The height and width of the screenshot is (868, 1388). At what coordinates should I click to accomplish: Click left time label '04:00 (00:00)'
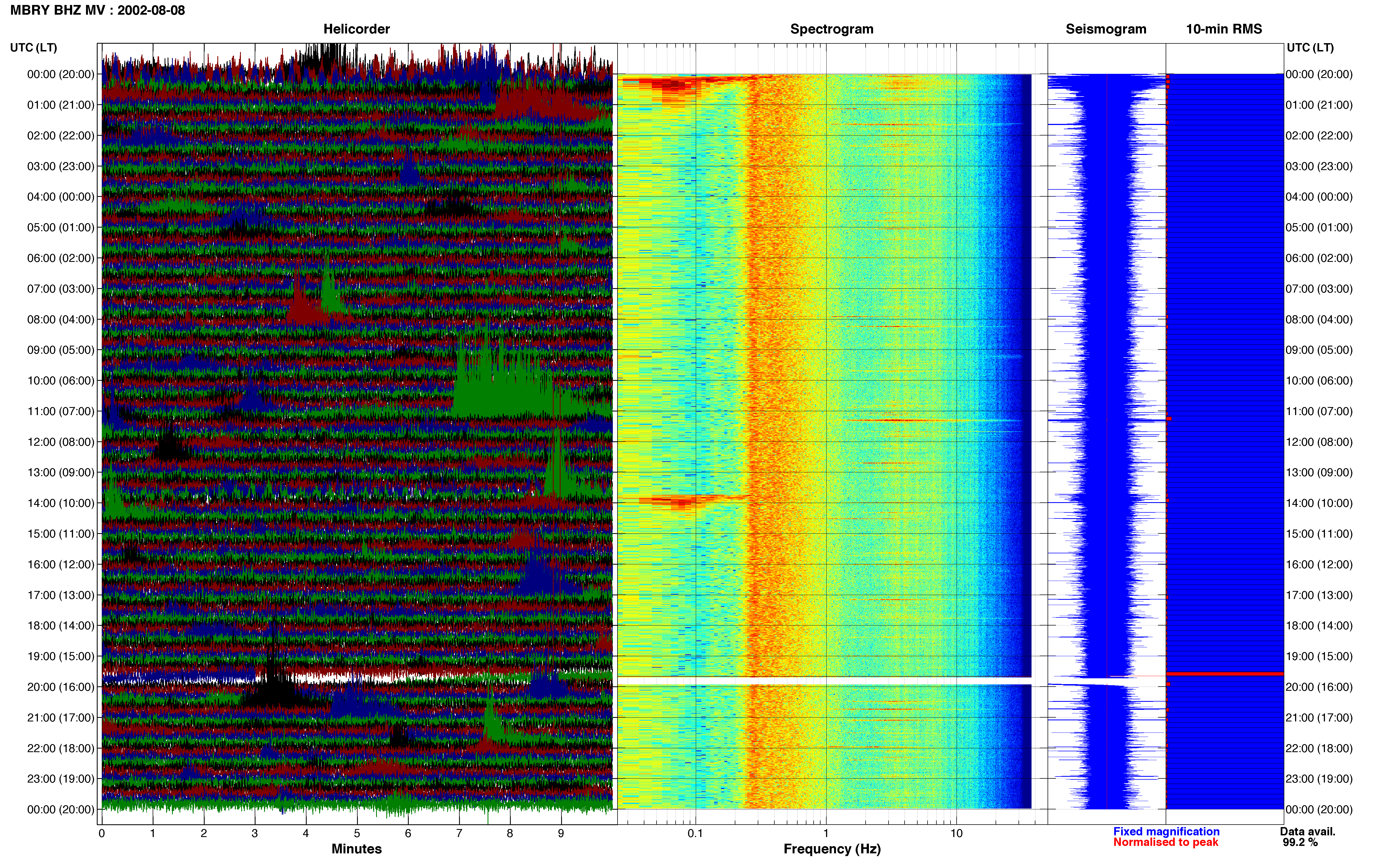point(61,197)
